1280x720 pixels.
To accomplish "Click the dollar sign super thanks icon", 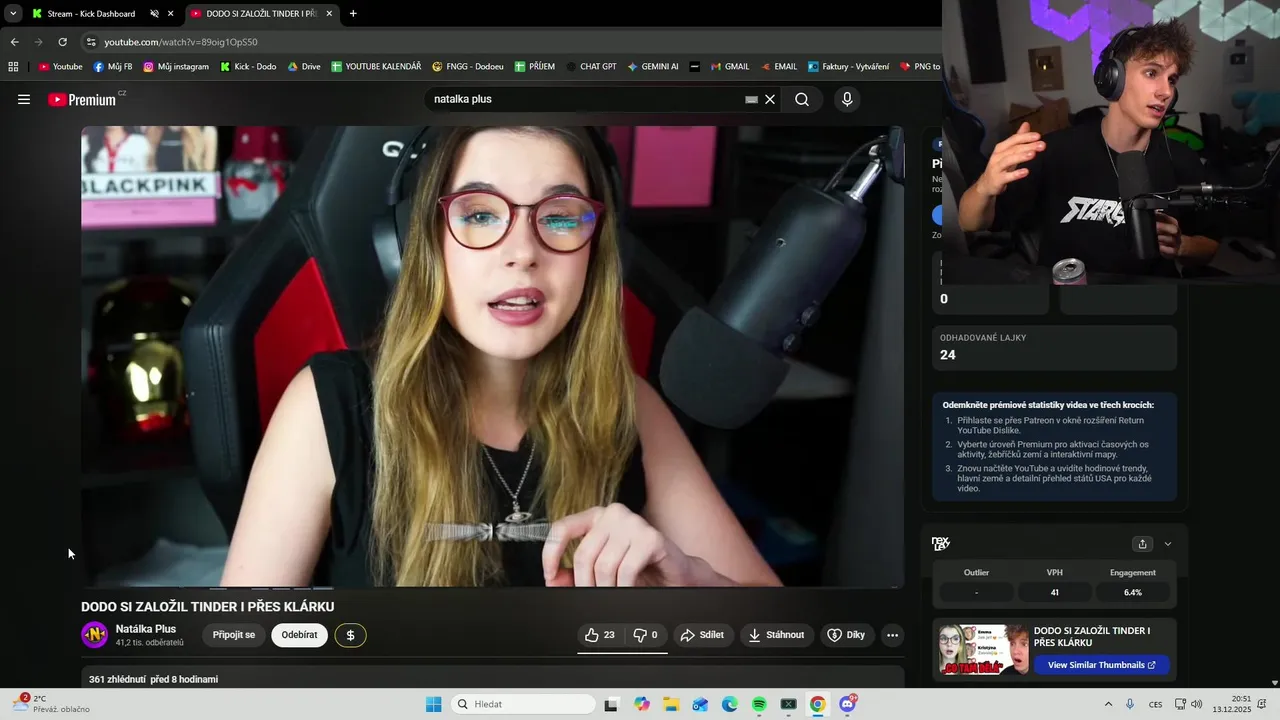I will coord(350,635).
